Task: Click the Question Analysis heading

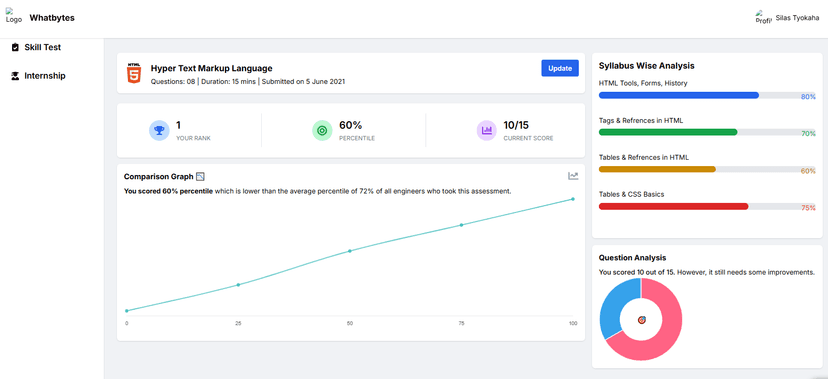Action: [x=632, y=258]
